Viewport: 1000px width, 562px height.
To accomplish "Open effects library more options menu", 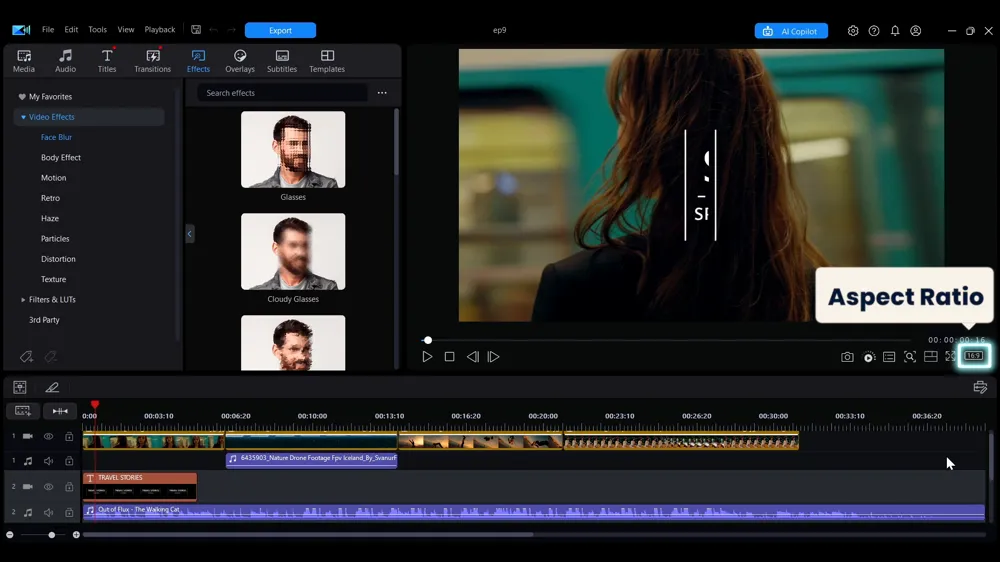I will (x=382, y=93).
